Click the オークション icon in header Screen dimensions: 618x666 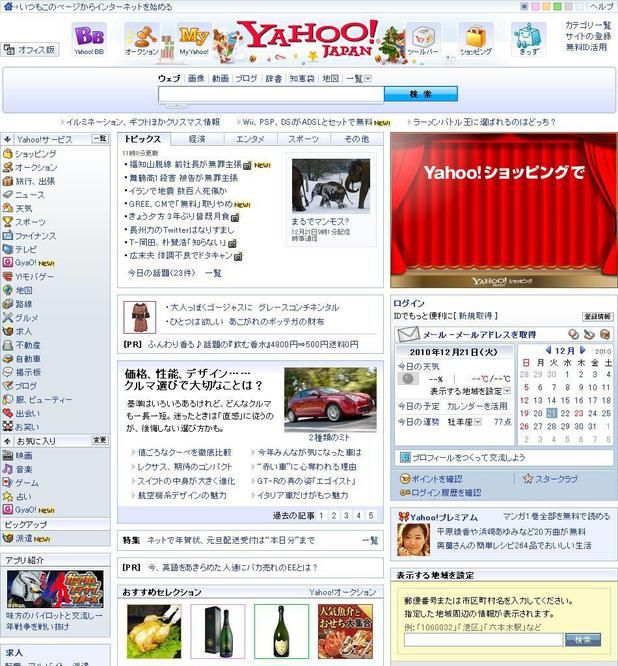(141, 37)
